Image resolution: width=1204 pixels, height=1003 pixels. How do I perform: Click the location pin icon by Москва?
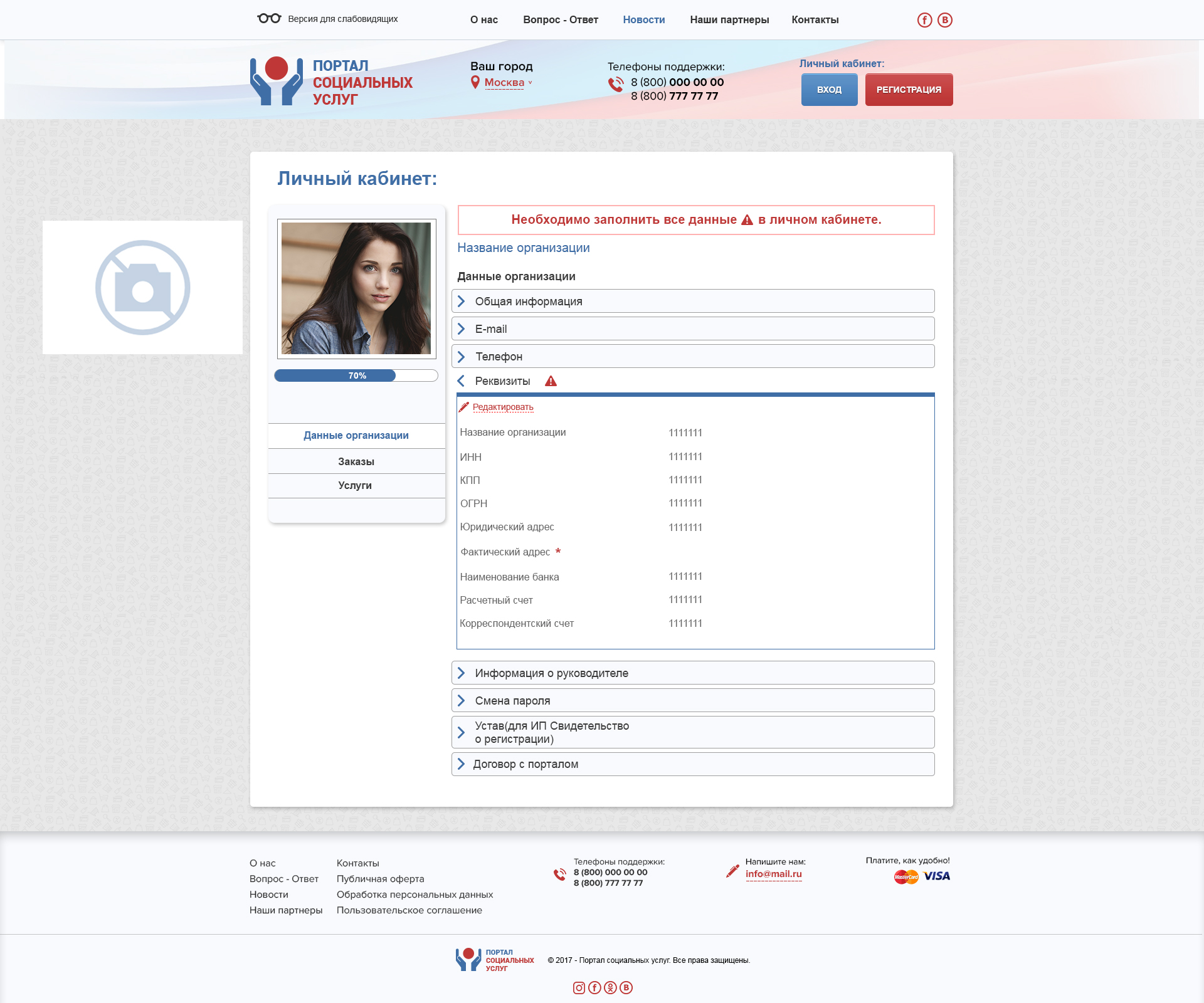click(475, 82)
